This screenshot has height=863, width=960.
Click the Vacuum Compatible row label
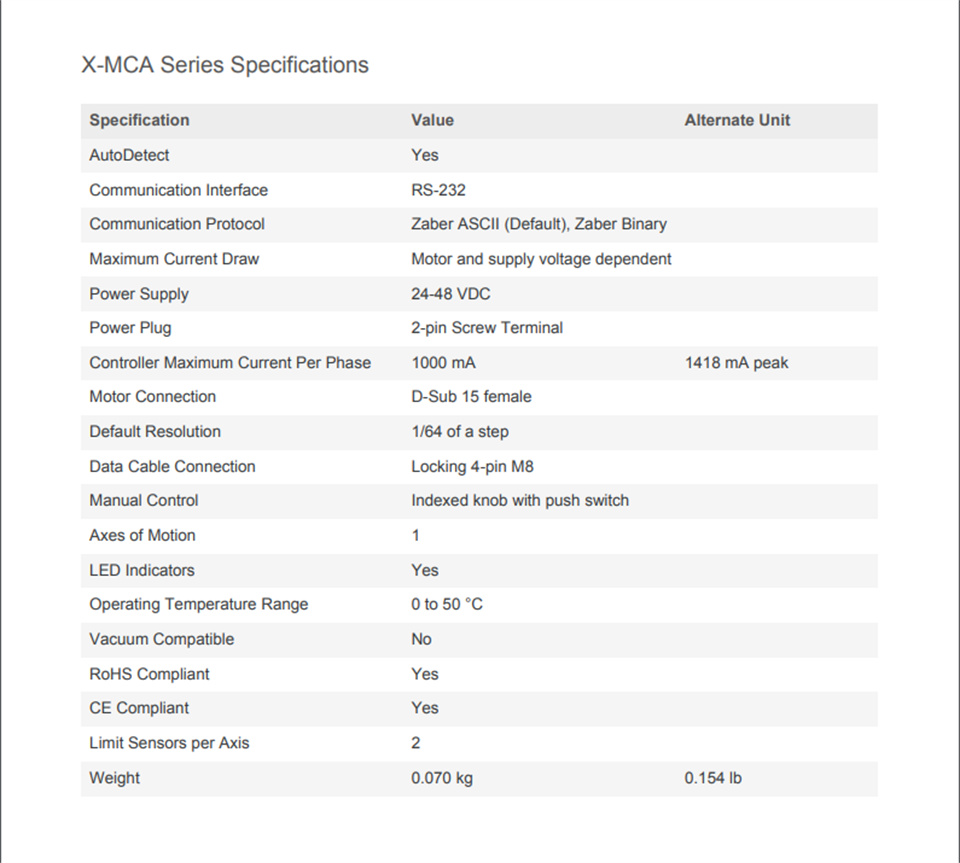(162, 639)
